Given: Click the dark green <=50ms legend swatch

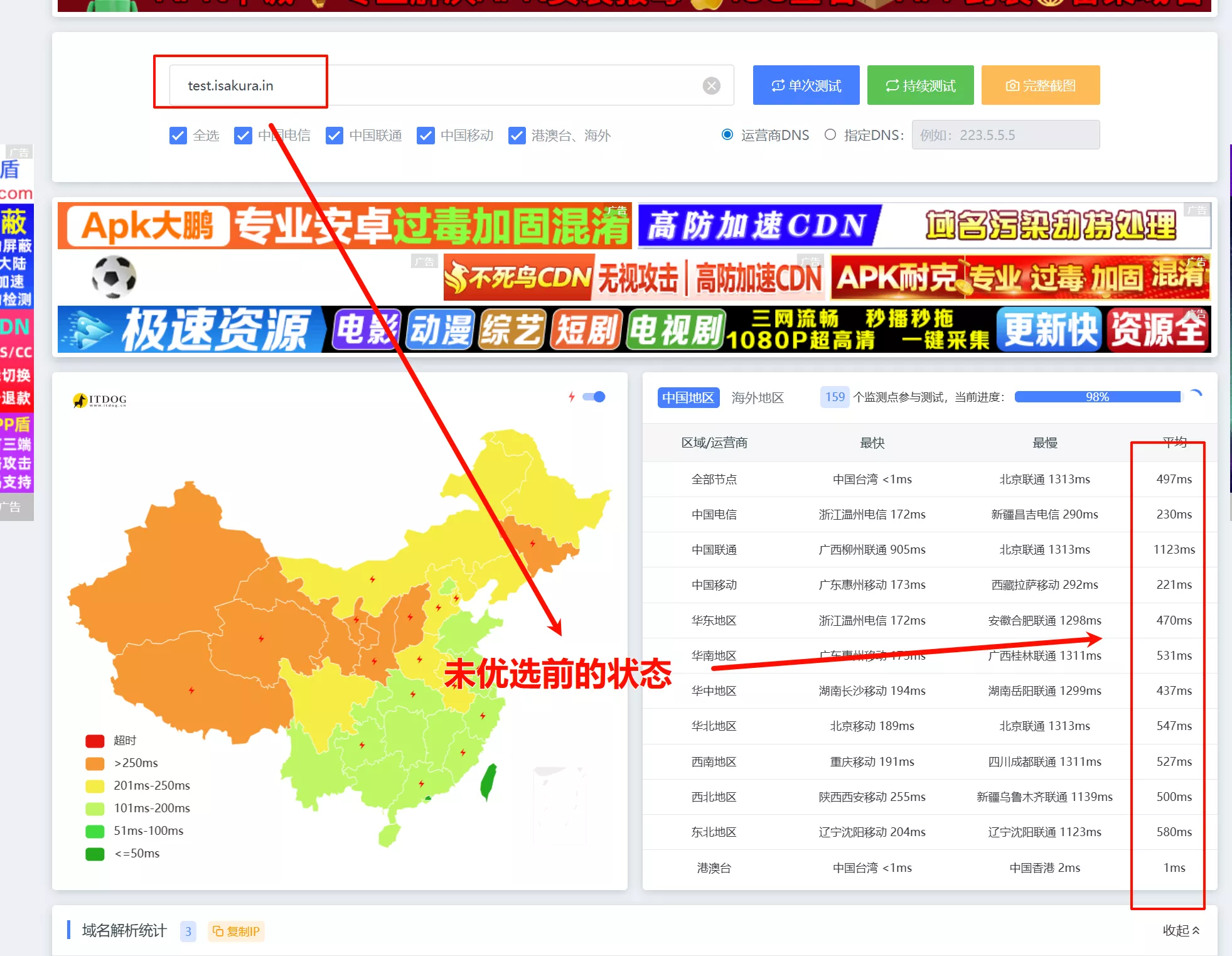Looking at the screenshot, I should [x=95, y=854].
